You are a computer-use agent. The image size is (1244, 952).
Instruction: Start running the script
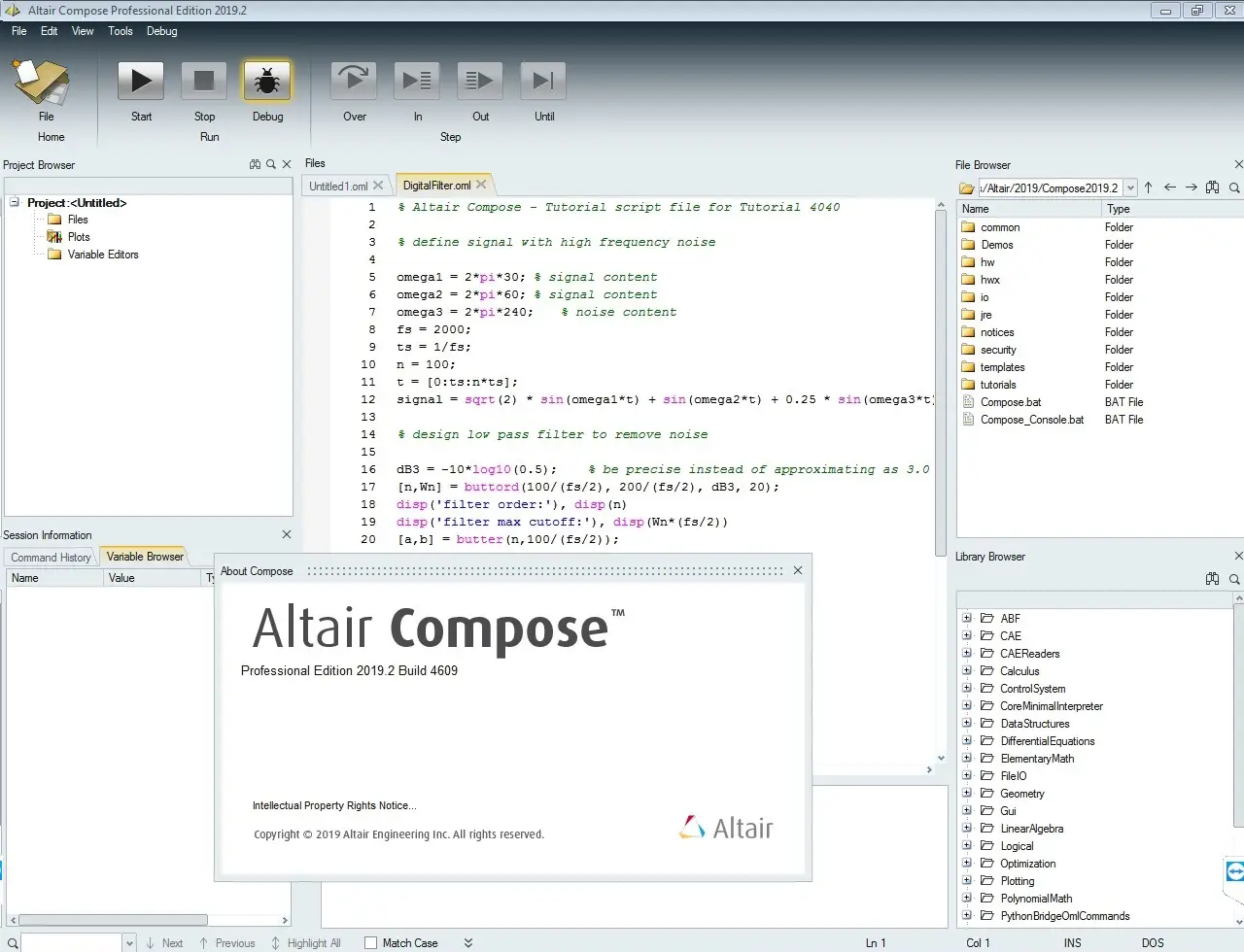[141, 81]
